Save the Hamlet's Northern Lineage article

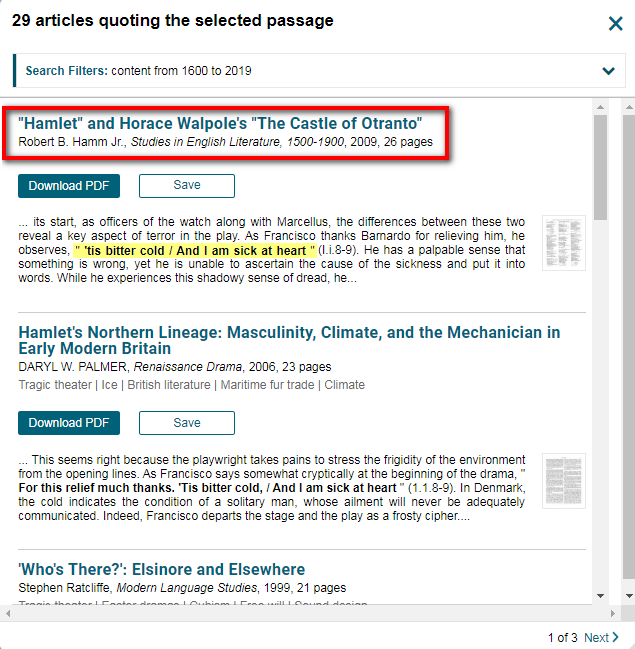click(x=187, y=423)
